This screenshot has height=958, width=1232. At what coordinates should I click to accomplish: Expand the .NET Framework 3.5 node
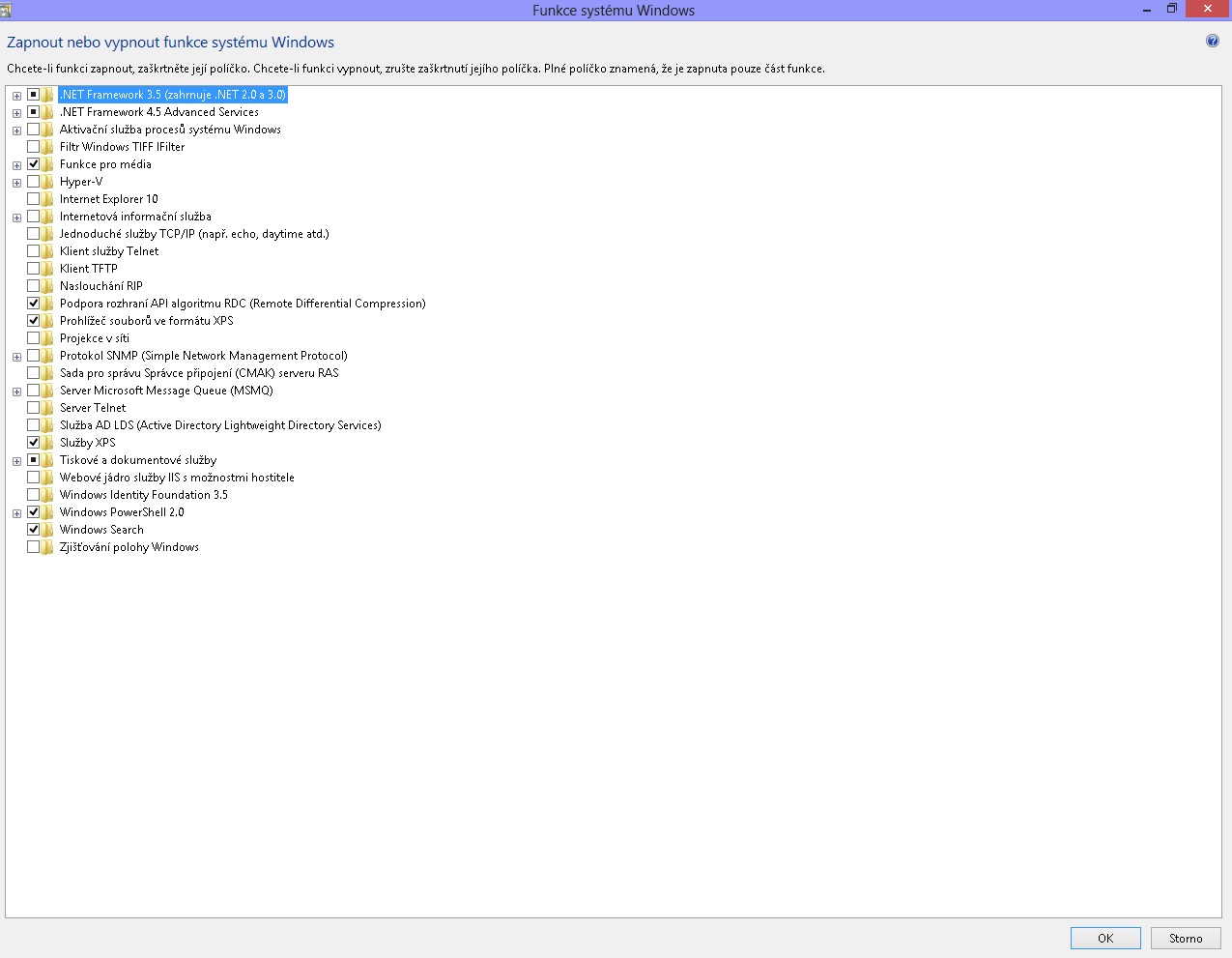pos(16,96)
